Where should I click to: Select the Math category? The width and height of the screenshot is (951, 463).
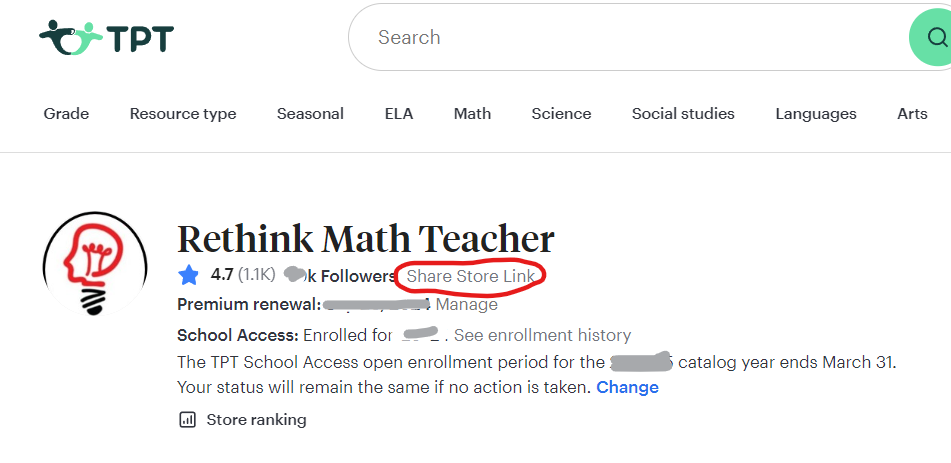click(472, 114)
